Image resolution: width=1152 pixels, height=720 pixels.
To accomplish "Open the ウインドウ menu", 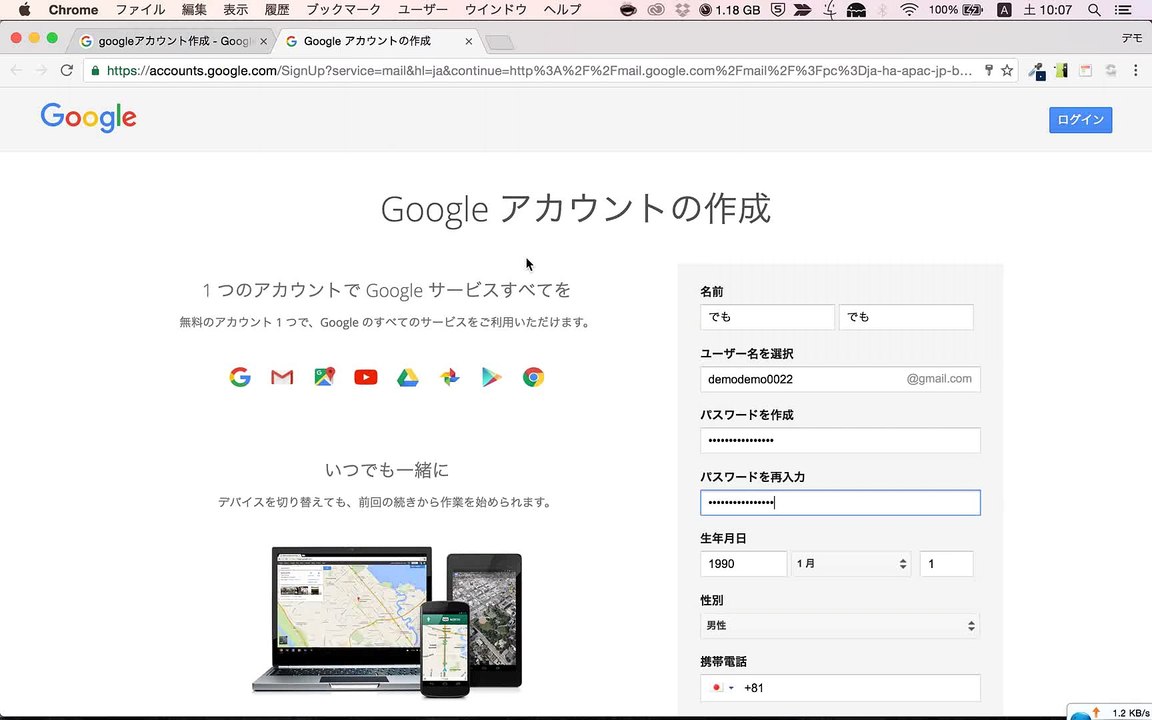I will coord(496,10).
